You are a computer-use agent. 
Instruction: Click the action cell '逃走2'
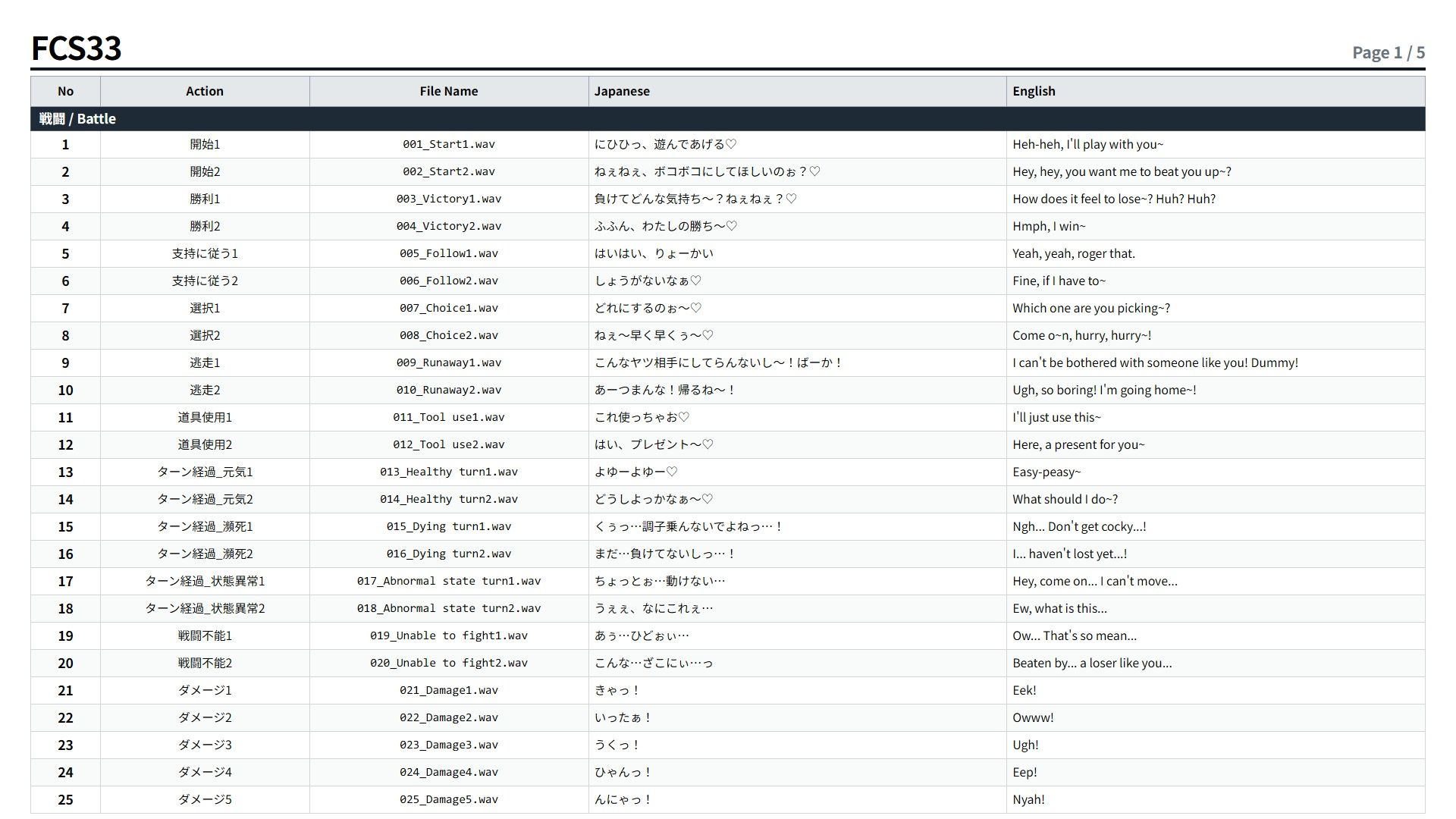[205, 390]
